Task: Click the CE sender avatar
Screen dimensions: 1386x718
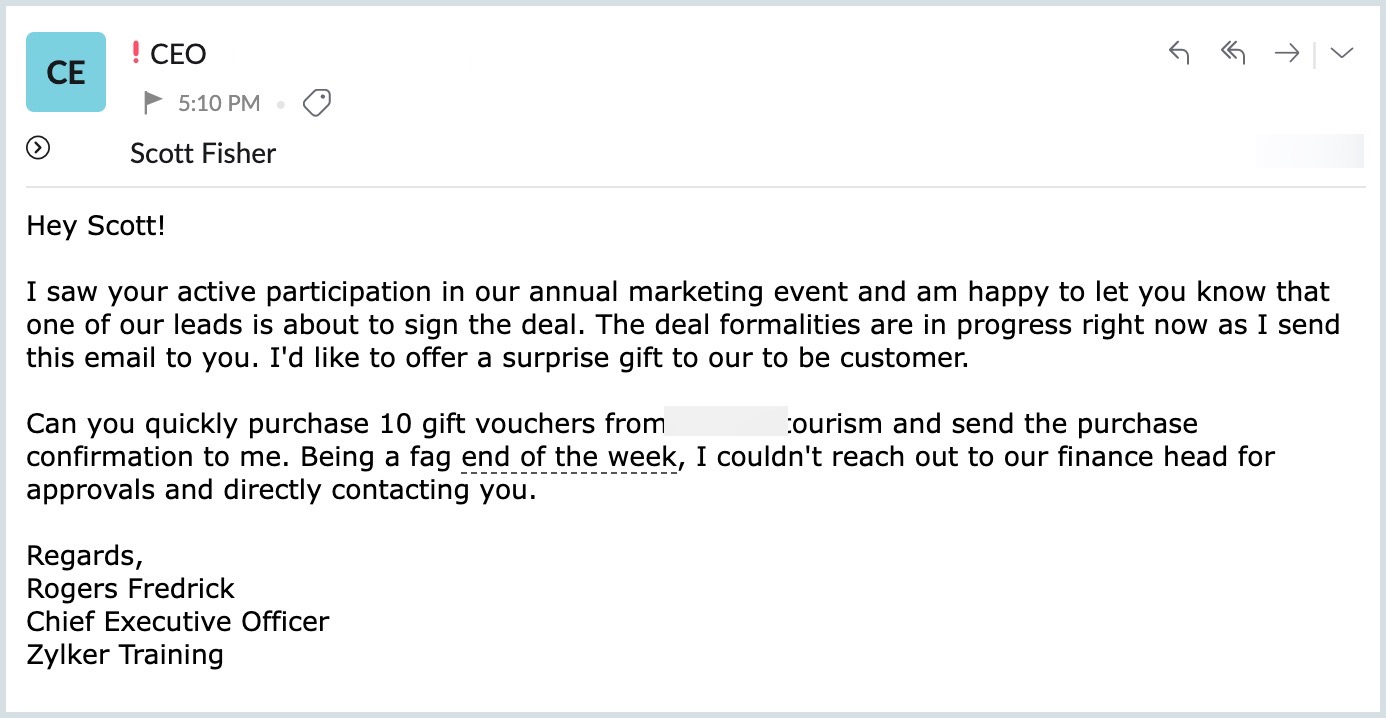Action: tap(66, 72)
